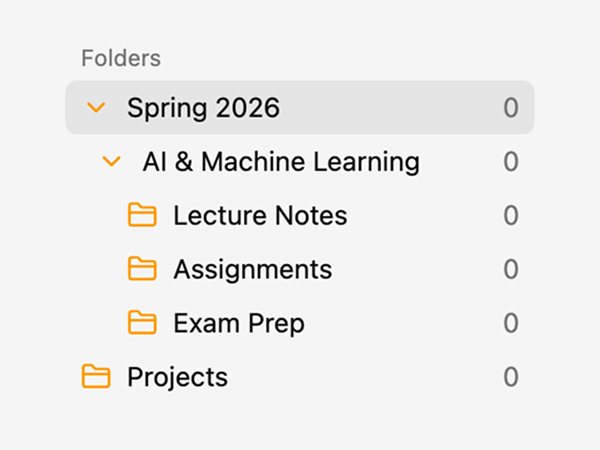Collapse the AI & Machine Learning chevron
600x450 pixels.
tap(112, 161)
